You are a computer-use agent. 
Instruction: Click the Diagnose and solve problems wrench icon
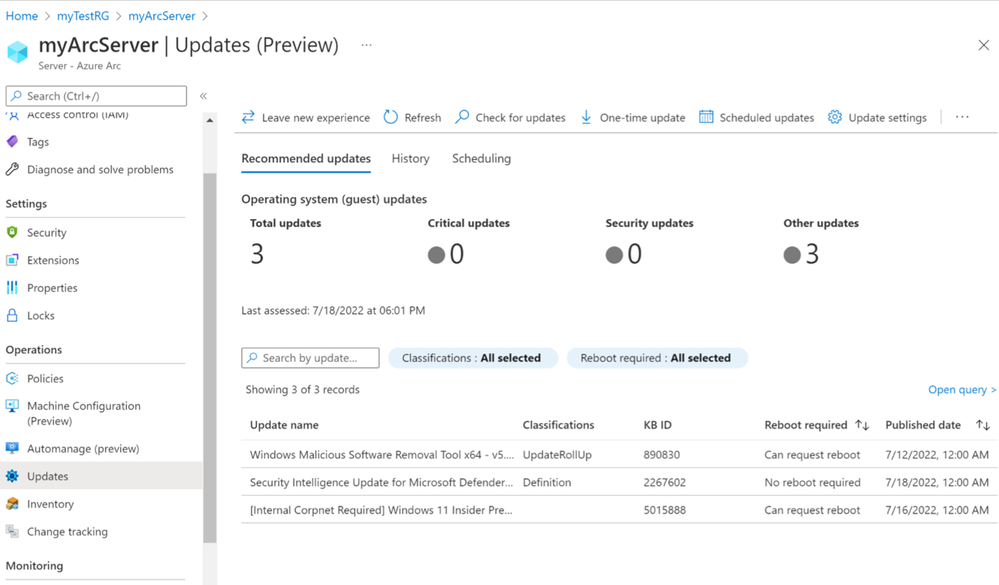pyautogui.click(x=12, y=169)
